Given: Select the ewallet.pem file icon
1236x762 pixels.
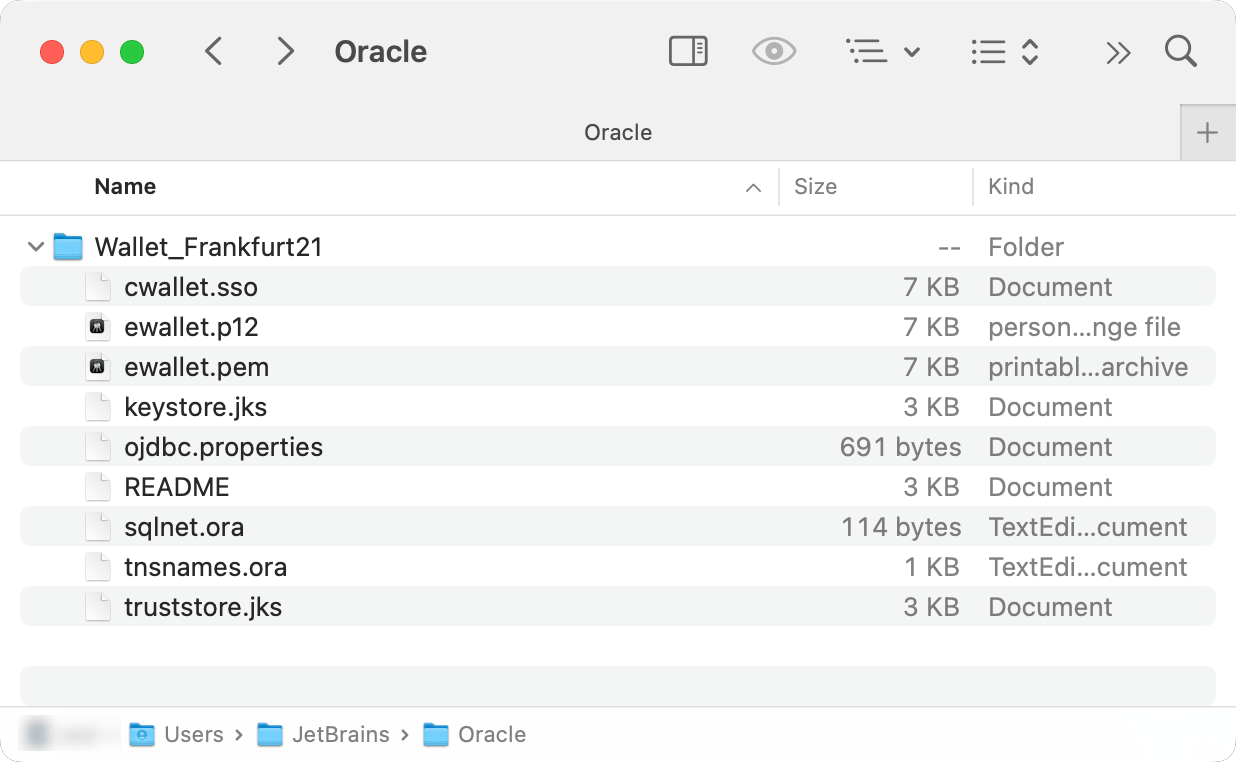Looking at the screenshot, I should [97, 367].
